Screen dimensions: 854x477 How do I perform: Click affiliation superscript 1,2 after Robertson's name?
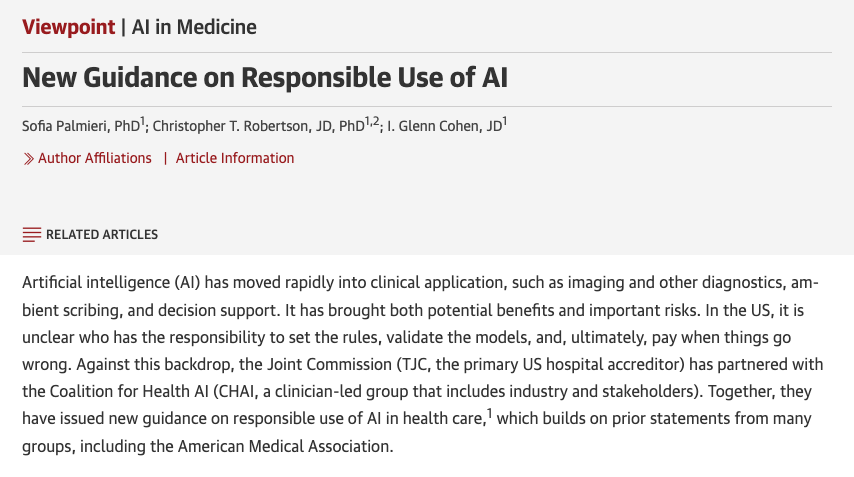click(372, 121)
